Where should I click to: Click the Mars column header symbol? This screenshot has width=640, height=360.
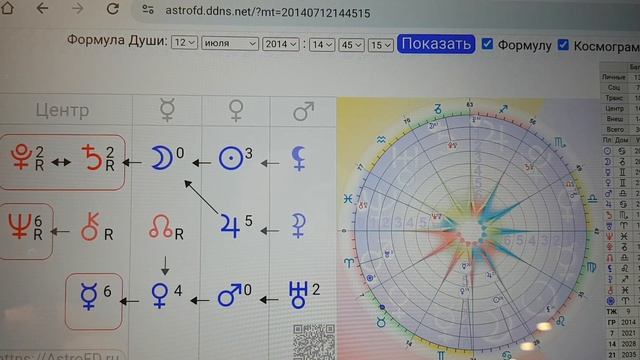coord(303,111)
